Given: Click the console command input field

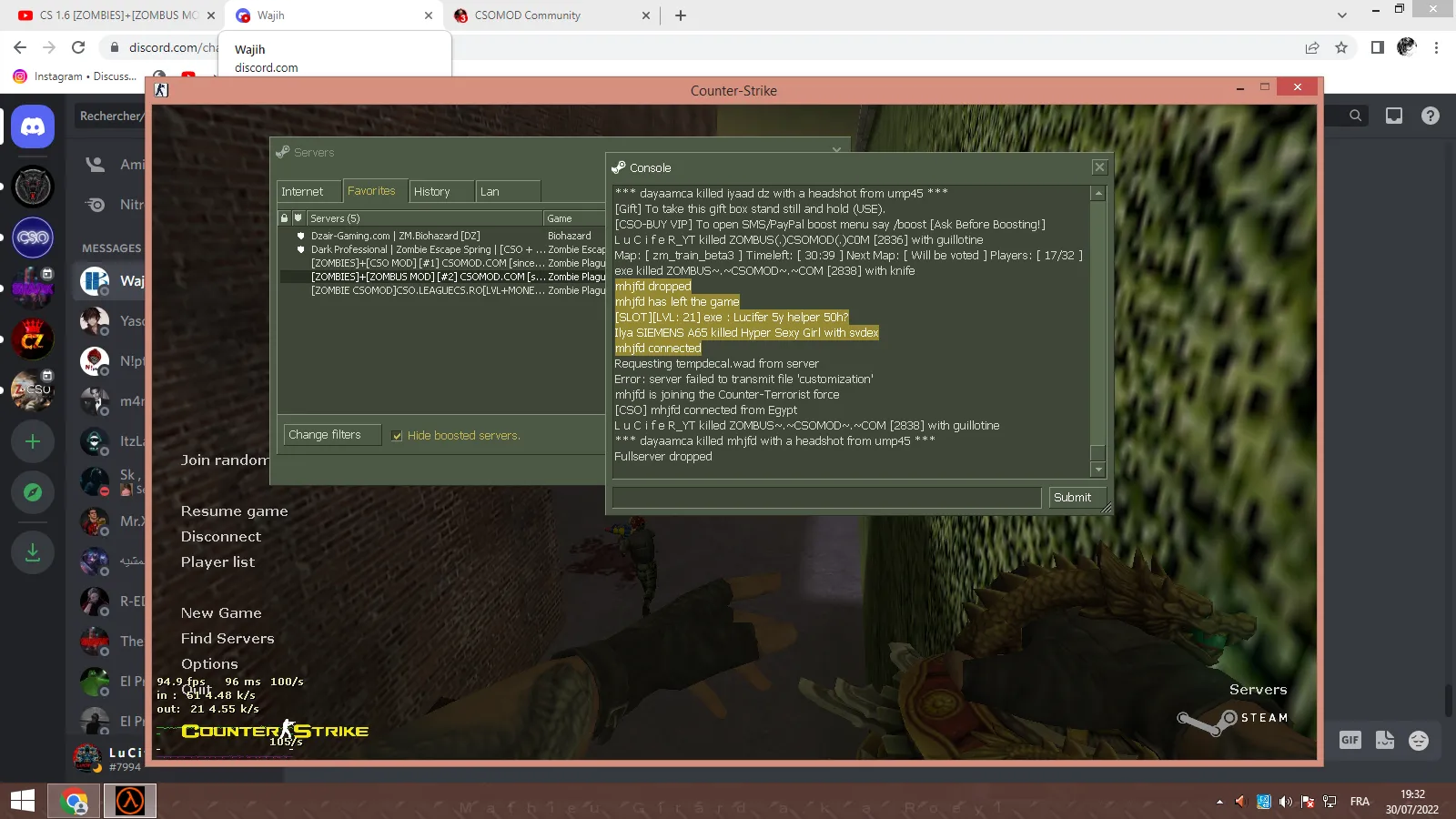Looking at the screenshot, I should (x=826, y=498).
